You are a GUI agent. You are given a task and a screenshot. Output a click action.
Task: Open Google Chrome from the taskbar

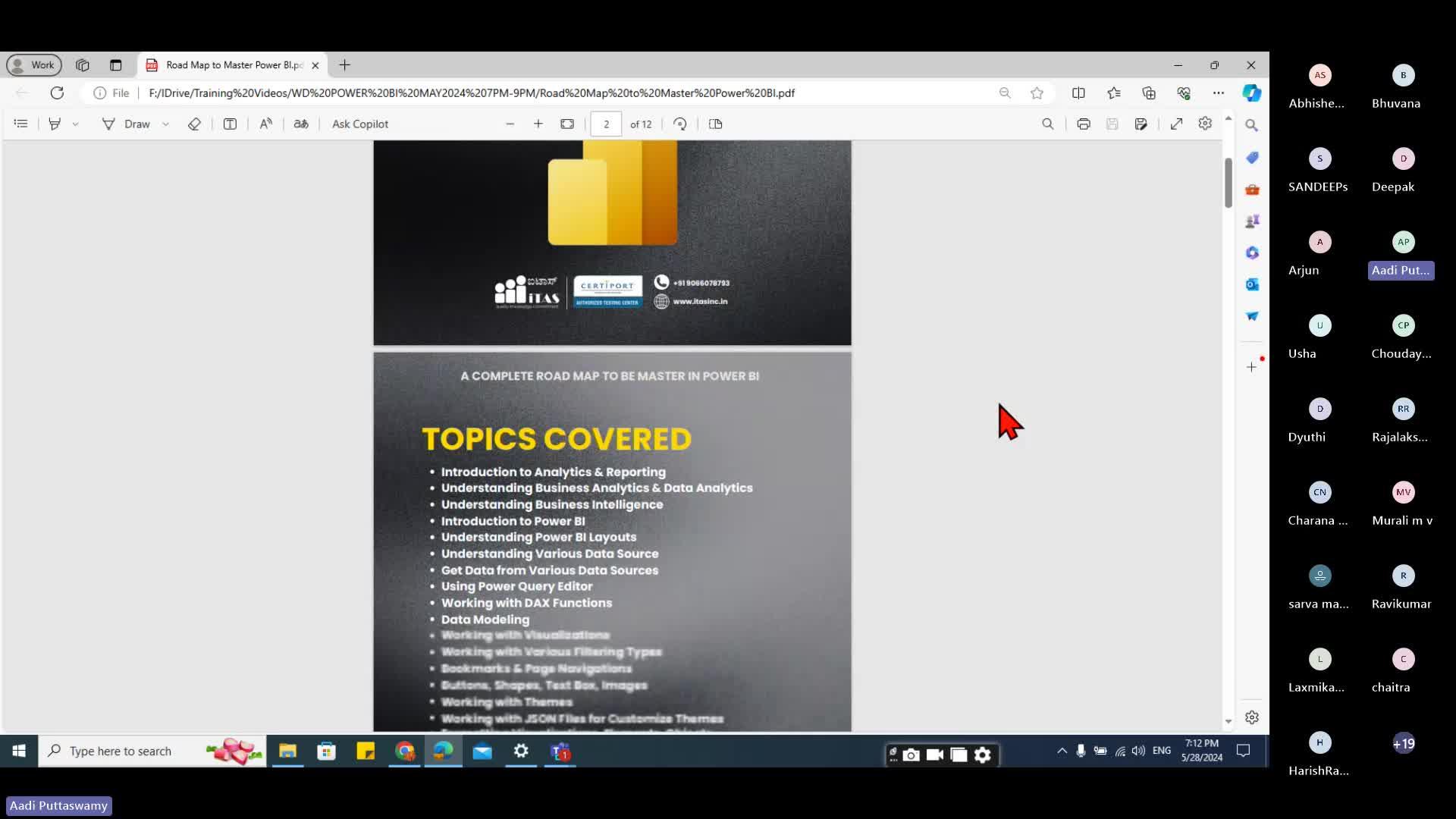tap(405, 751)
